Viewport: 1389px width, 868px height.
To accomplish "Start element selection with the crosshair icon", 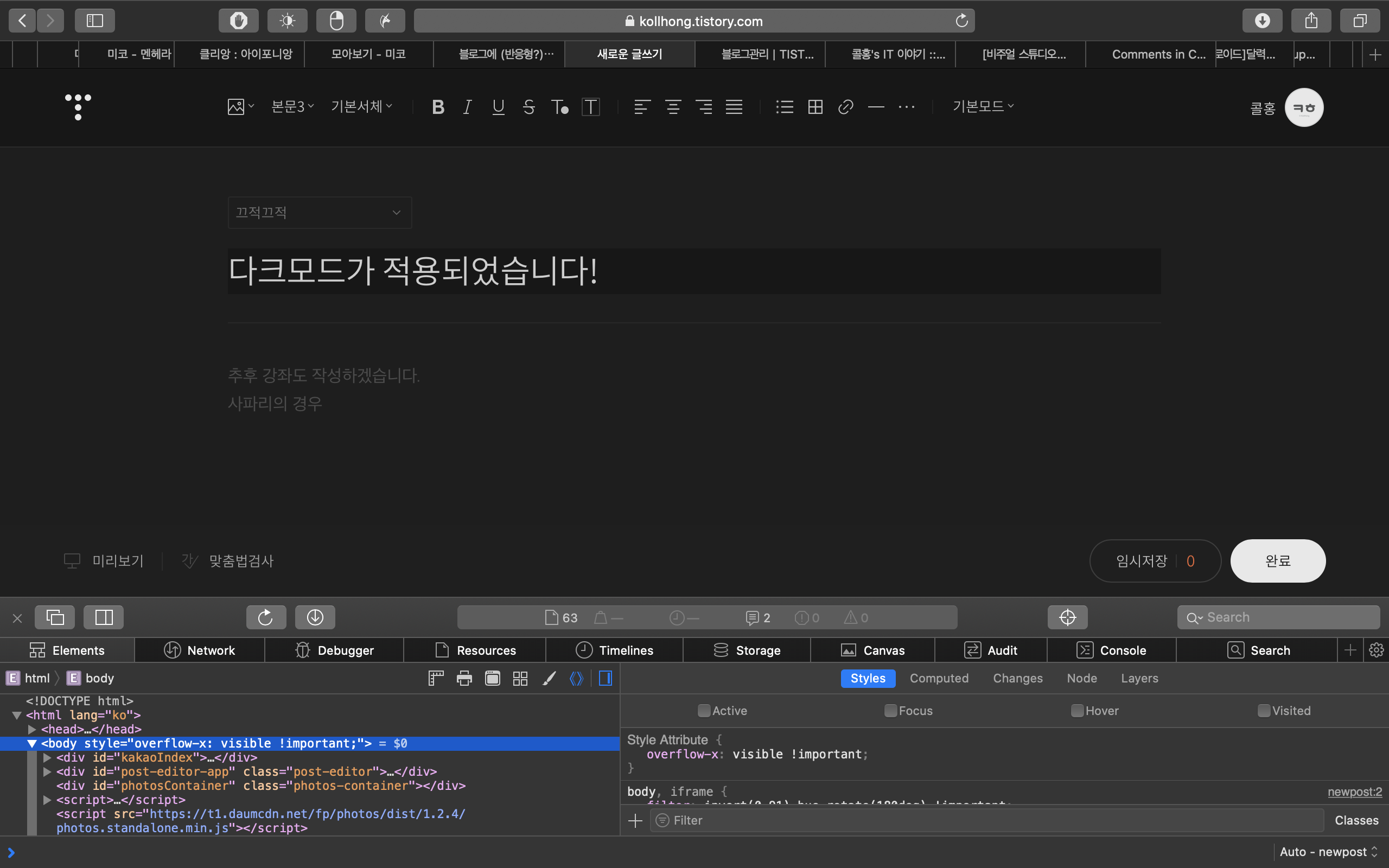I will coord(1067,617).
